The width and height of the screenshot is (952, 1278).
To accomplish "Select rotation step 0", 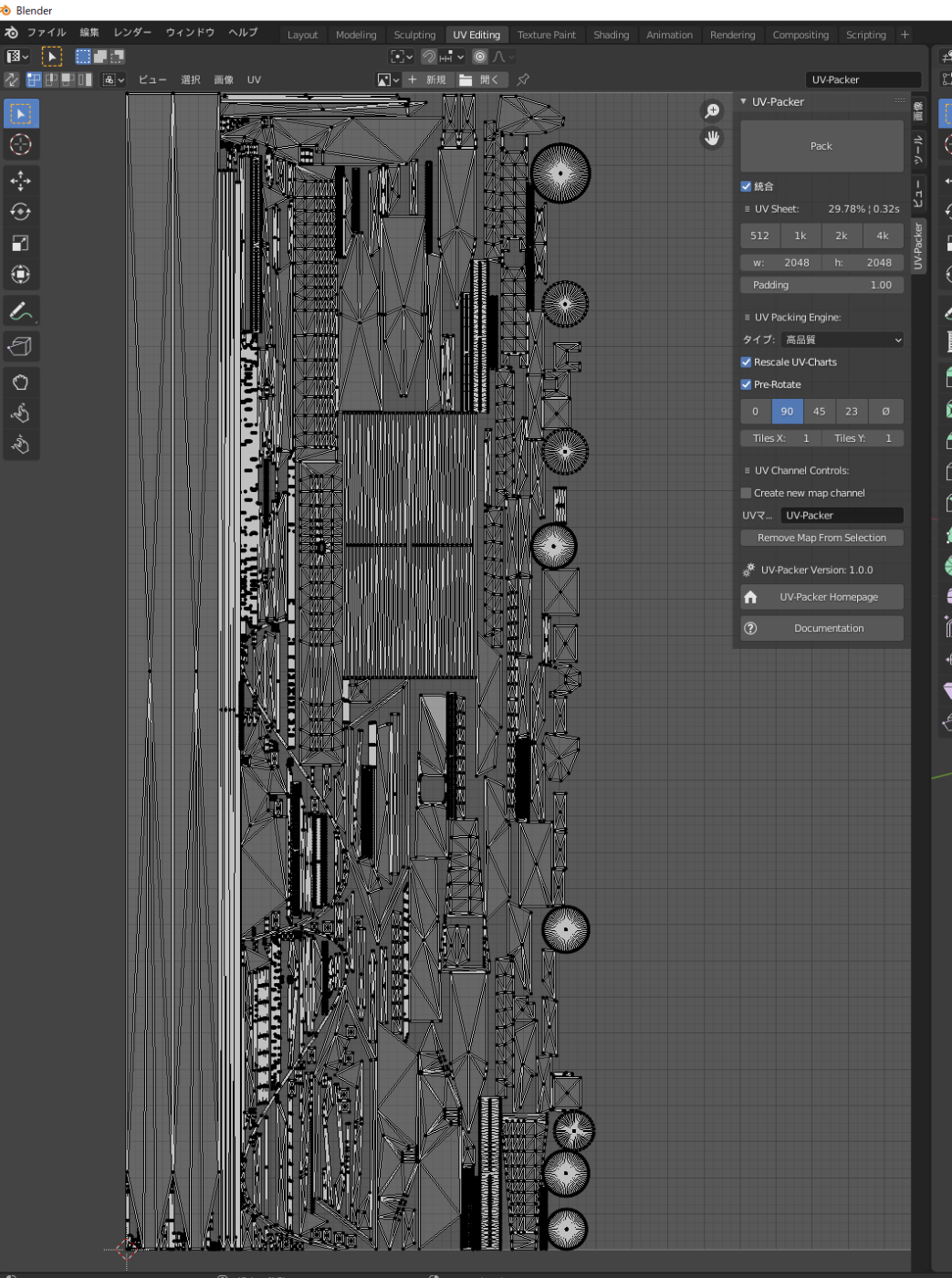I will pyautogui.click(x=756, y=412).
